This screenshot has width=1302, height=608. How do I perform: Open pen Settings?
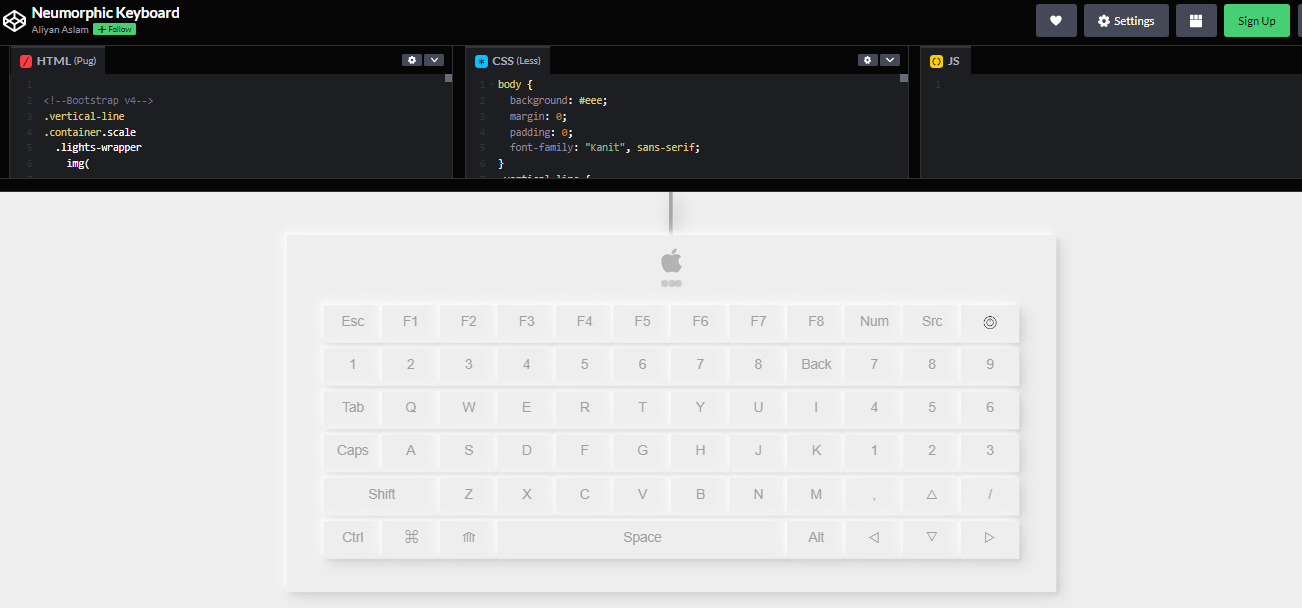point(1126,20)
